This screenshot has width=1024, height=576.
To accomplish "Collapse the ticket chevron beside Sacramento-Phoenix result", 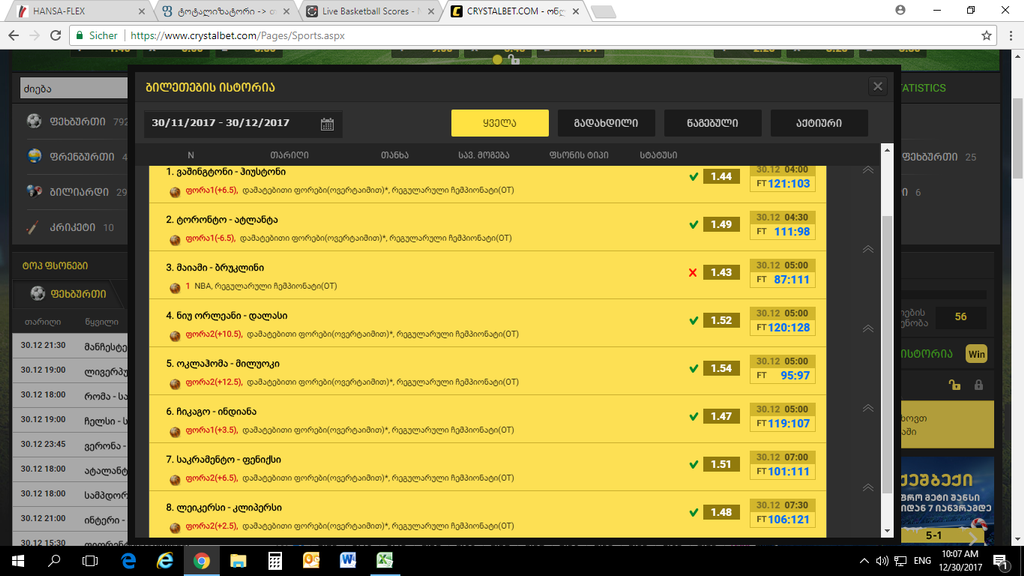I will (868, 488).
